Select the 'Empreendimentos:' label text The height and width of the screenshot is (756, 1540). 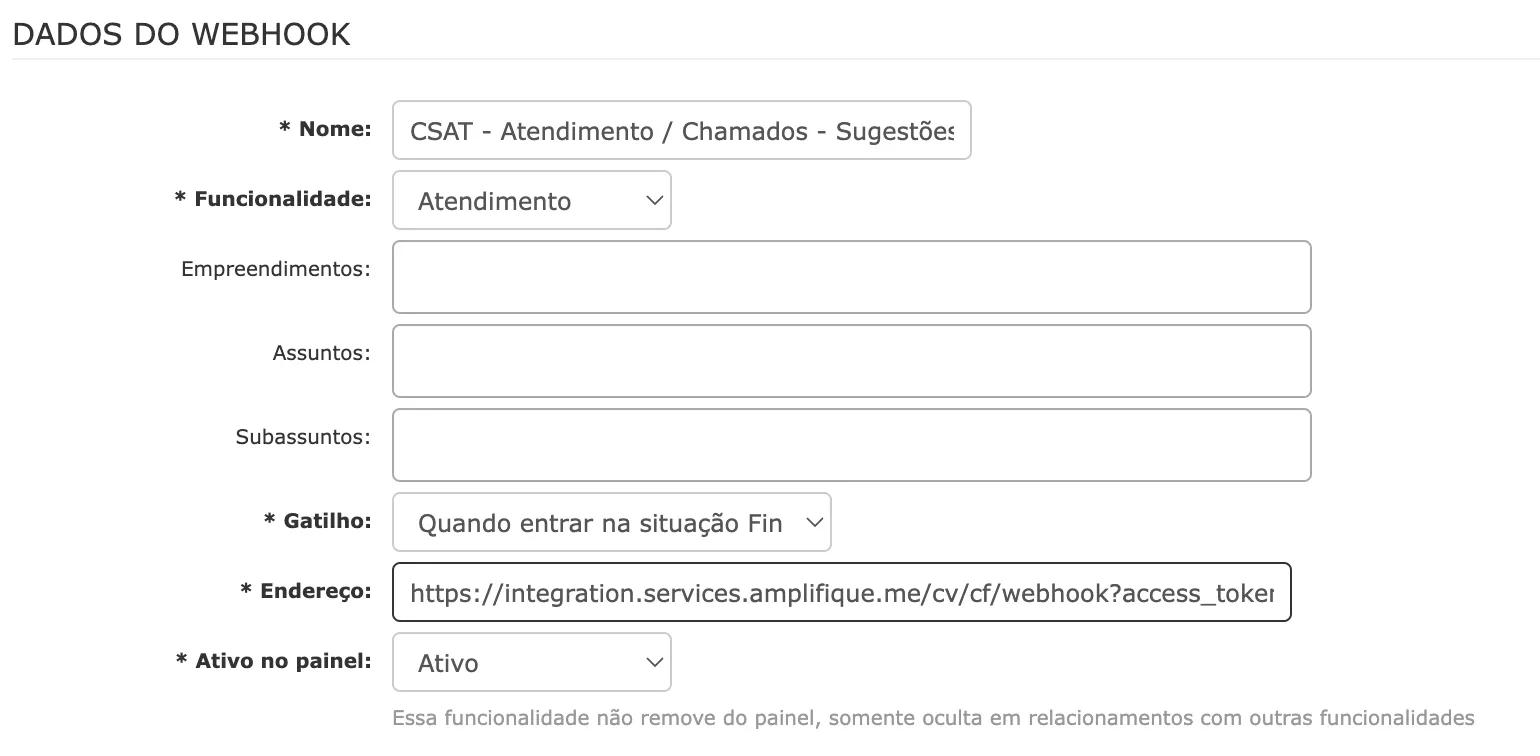click(276, 269)
